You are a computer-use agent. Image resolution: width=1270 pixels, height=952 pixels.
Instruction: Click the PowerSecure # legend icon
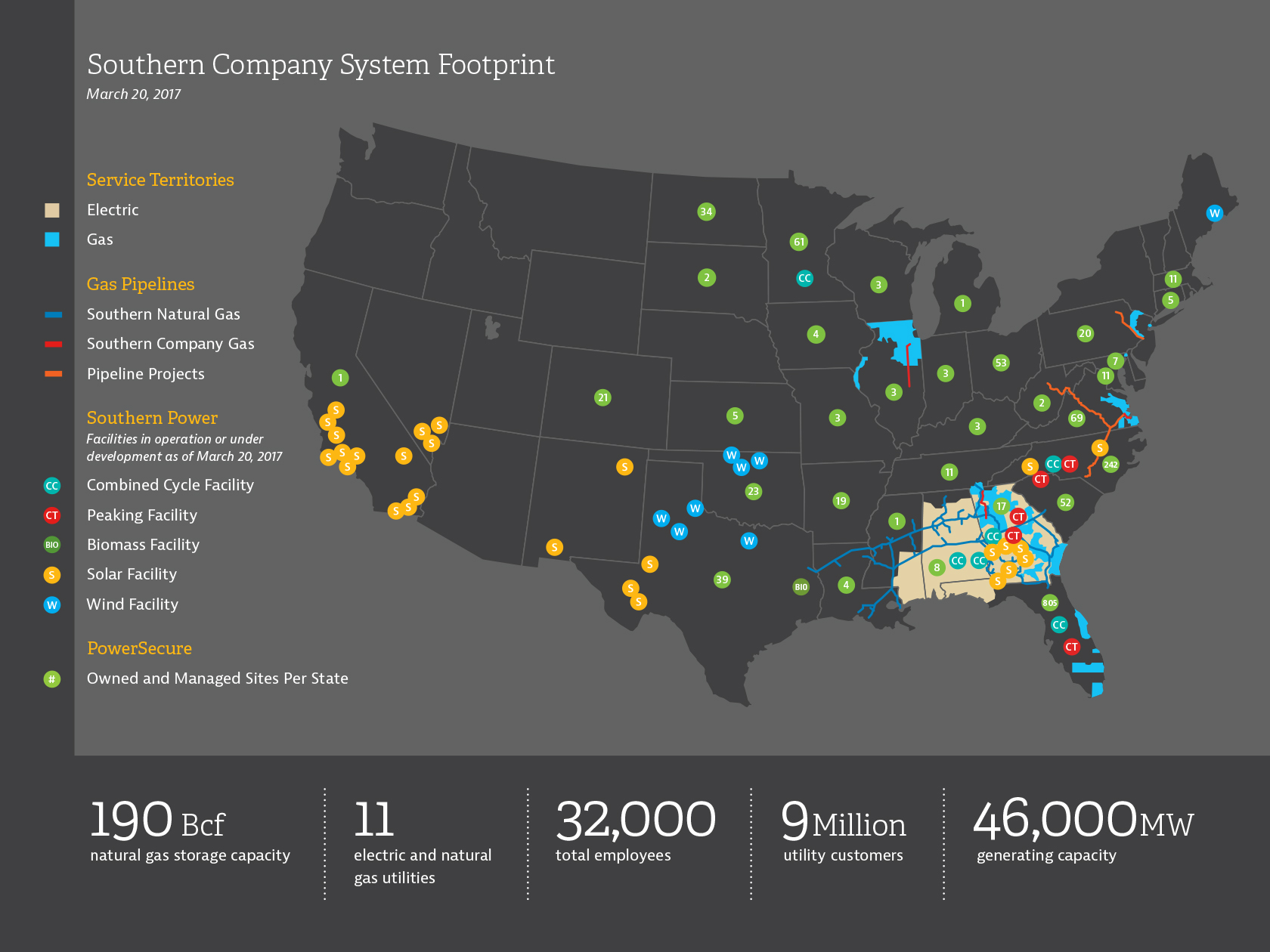click(x=51, y=679)
